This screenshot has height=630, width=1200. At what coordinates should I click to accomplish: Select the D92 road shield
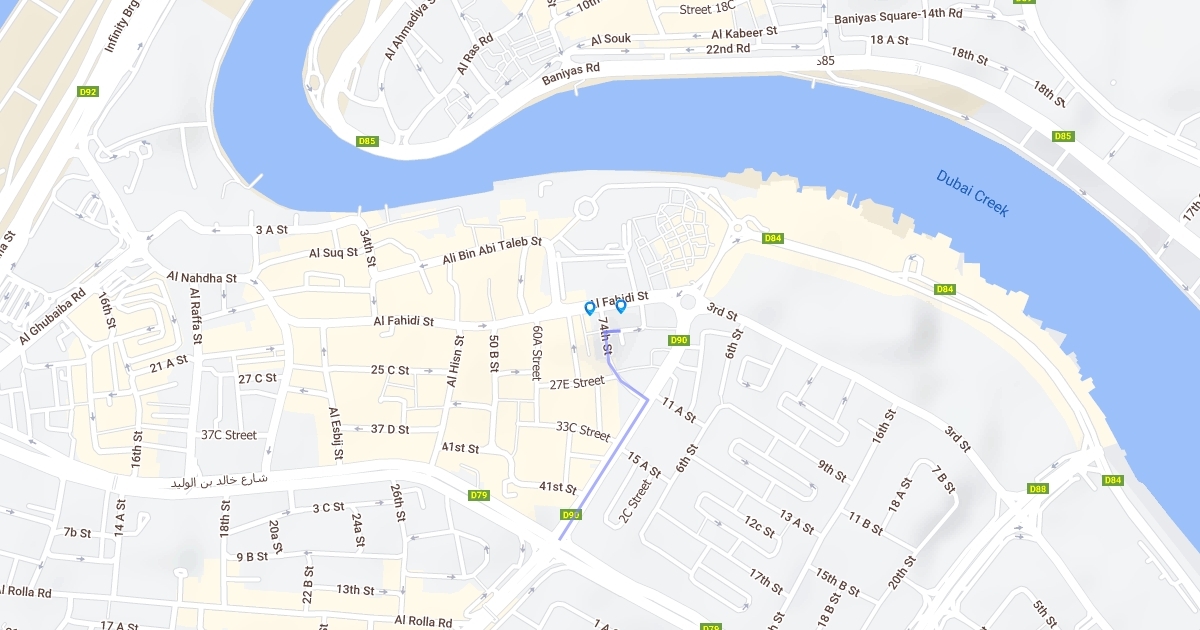coord(88,92)
